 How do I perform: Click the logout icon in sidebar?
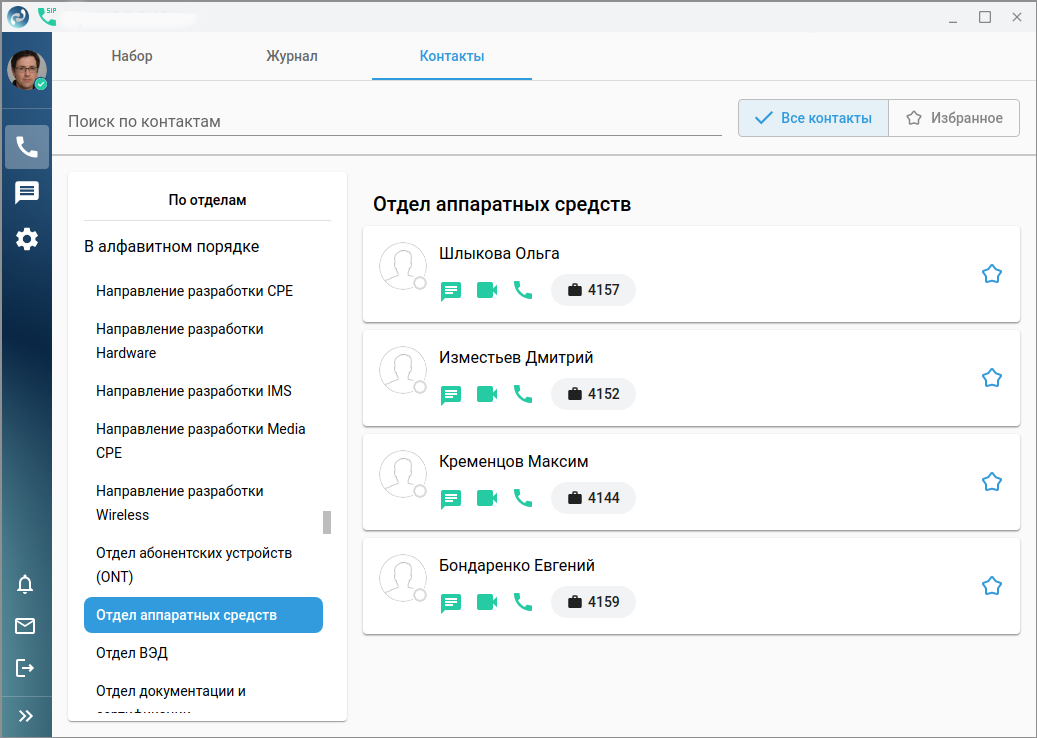[x=25, y=667]
